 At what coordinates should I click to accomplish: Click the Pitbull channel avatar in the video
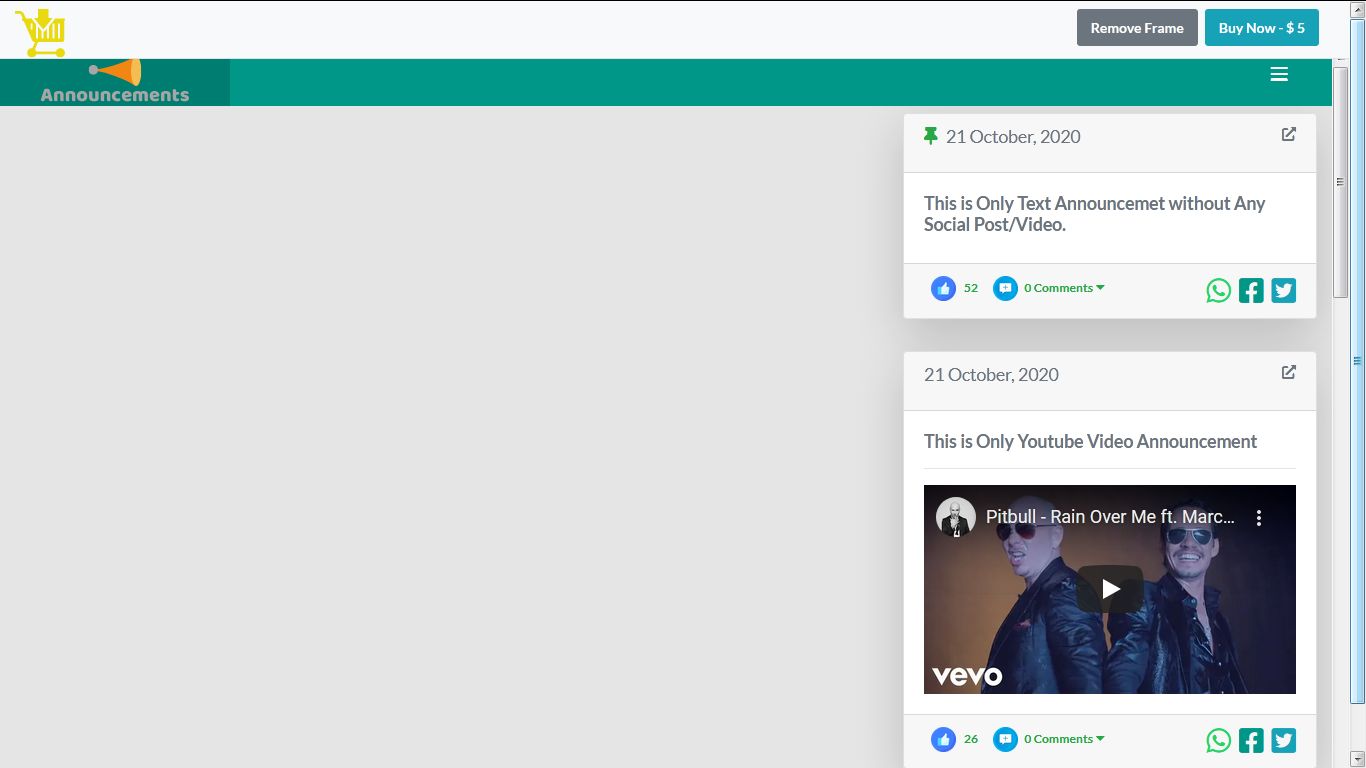(956, 517)
